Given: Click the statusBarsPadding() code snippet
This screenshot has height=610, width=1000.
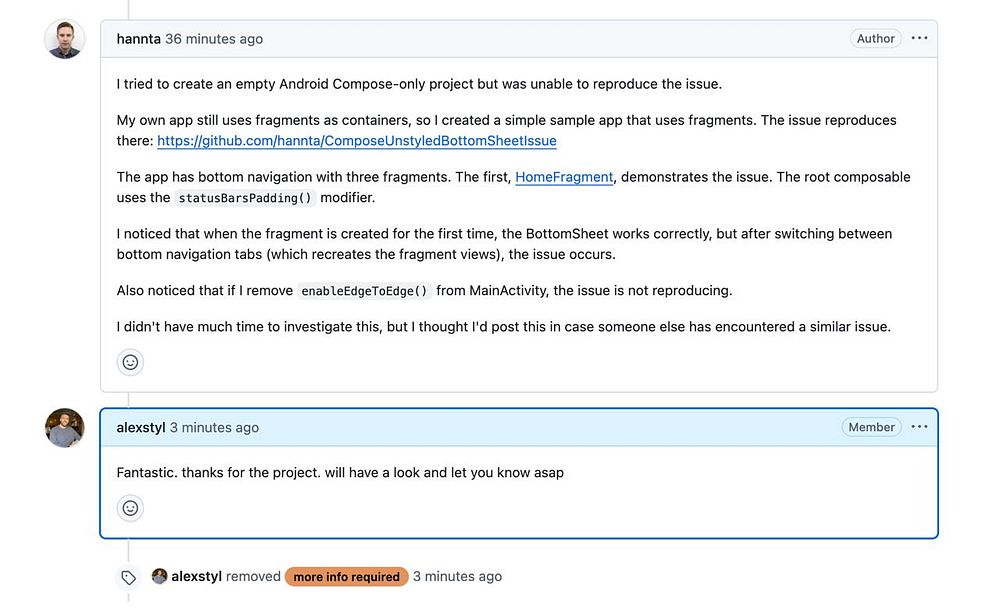Looking at the screenshot, I should [246, 198].
